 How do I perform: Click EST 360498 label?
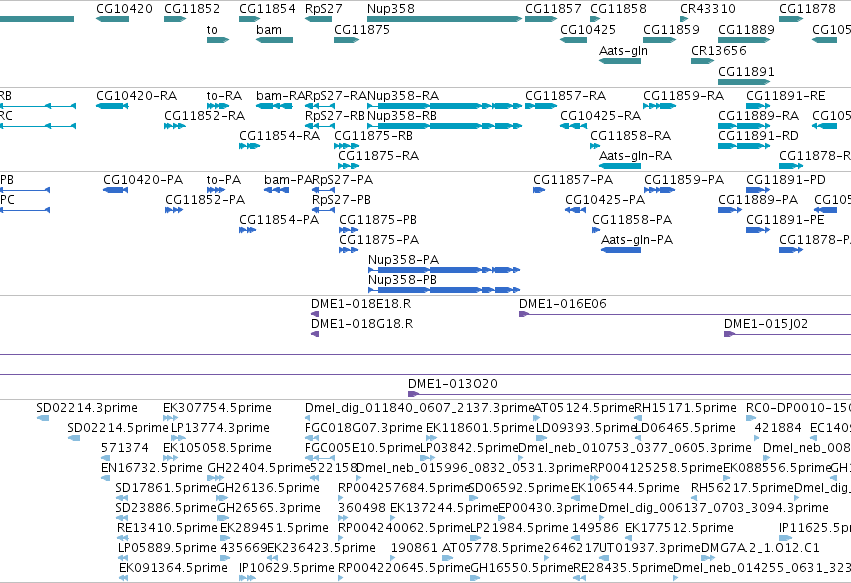(361, 509)
